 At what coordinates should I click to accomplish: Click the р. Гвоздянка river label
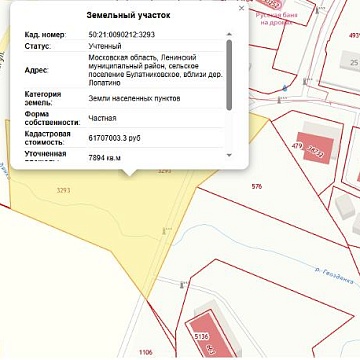[334, 276]
